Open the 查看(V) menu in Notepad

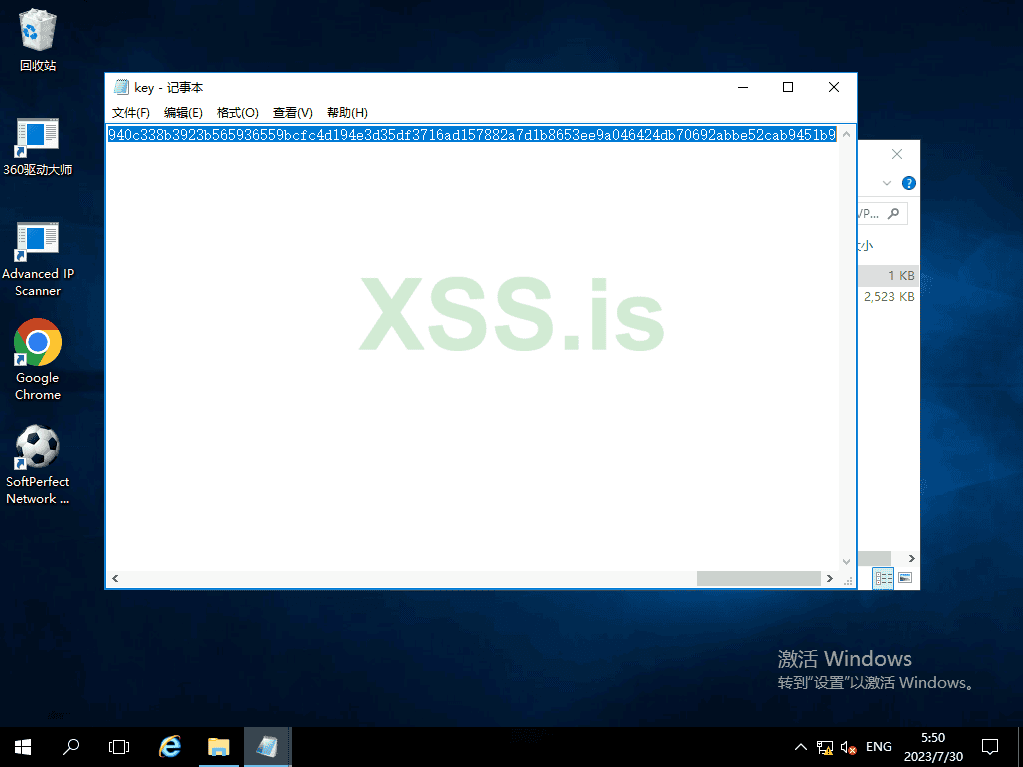pos(292,113)
